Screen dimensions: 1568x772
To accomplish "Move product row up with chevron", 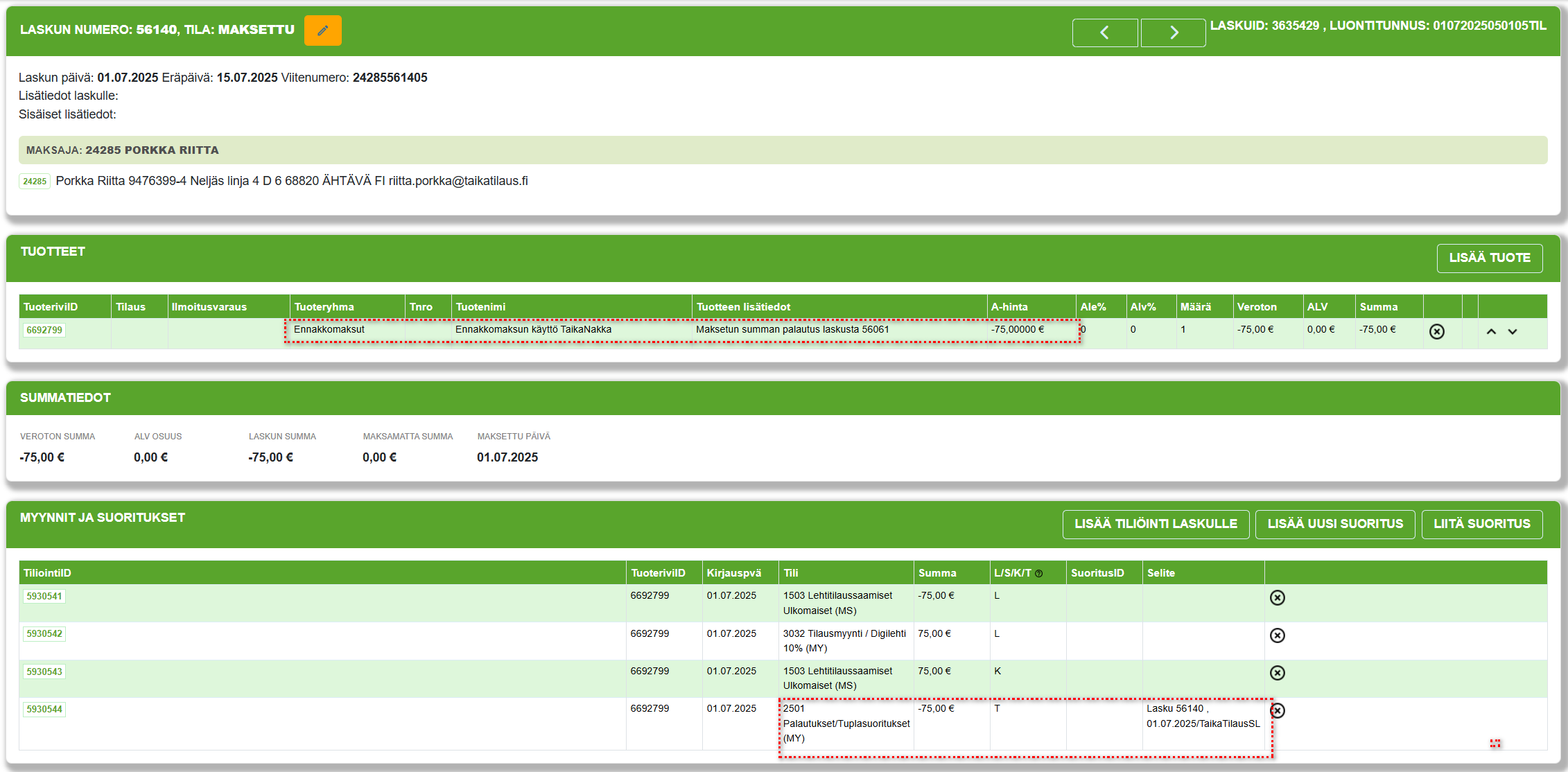I will (1491, 331).
